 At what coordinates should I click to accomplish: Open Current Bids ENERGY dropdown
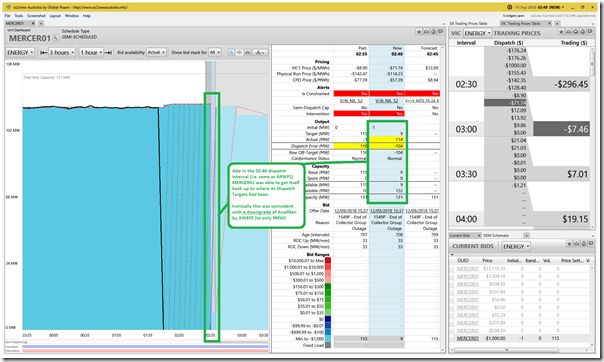(x=516, y=246)
